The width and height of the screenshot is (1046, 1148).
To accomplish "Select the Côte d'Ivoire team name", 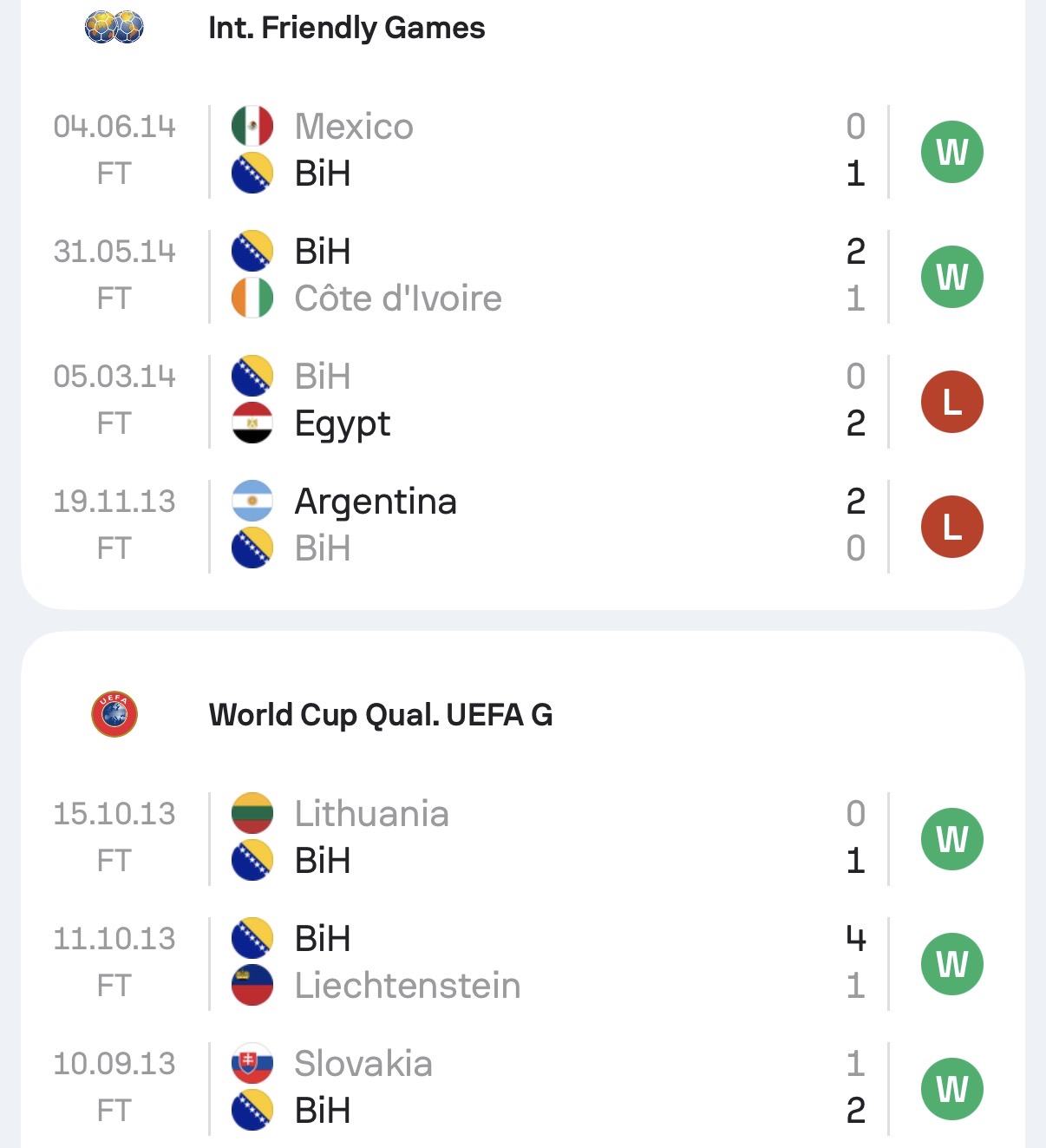I will [398, 298].
